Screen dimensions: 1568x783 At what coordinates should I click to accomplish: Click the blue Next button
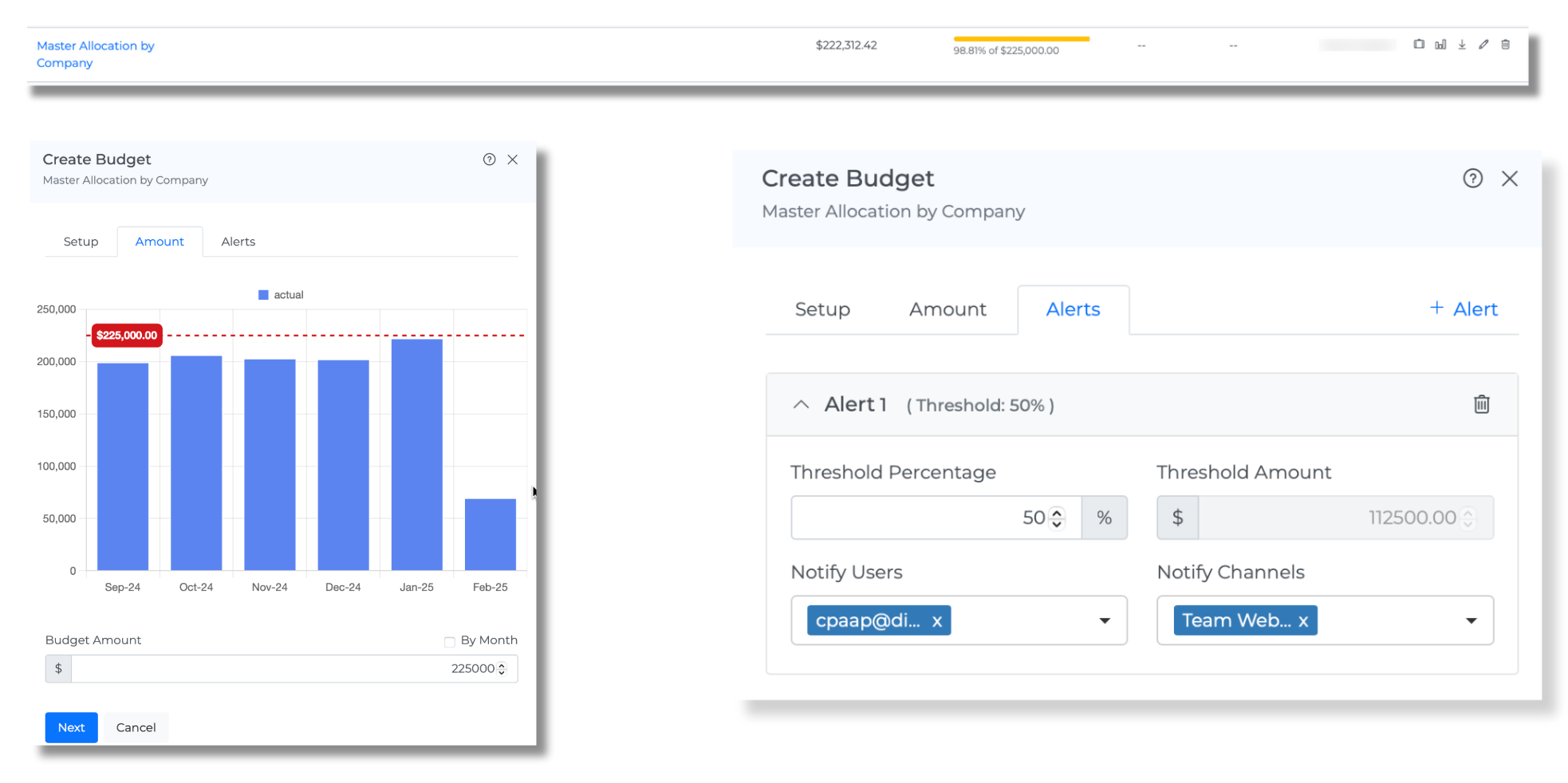point(71,727)
